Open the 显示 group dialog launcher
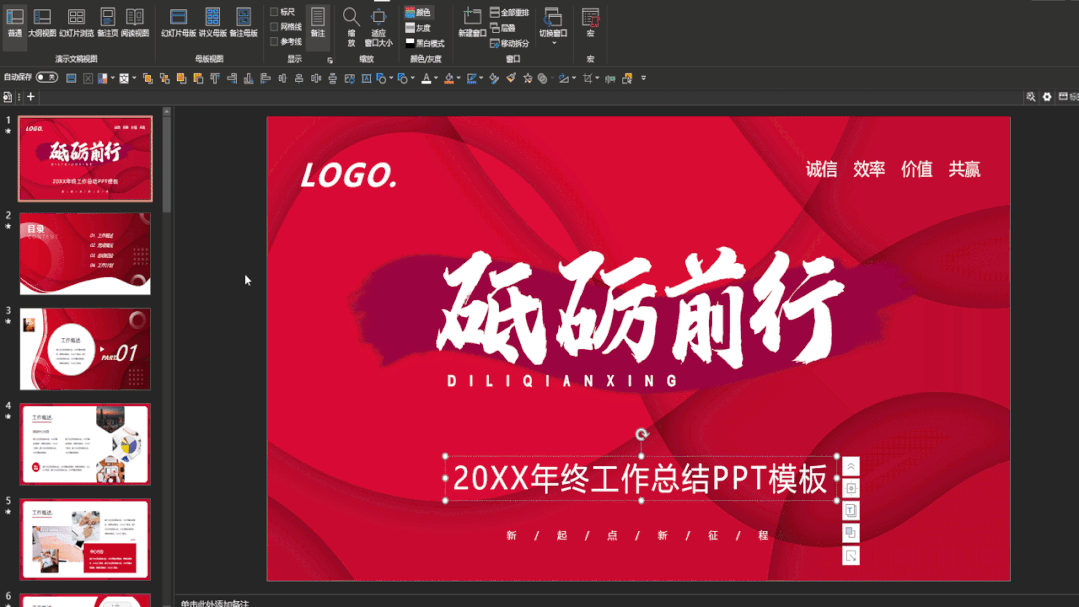1079x607 pixels. (330, 61)
